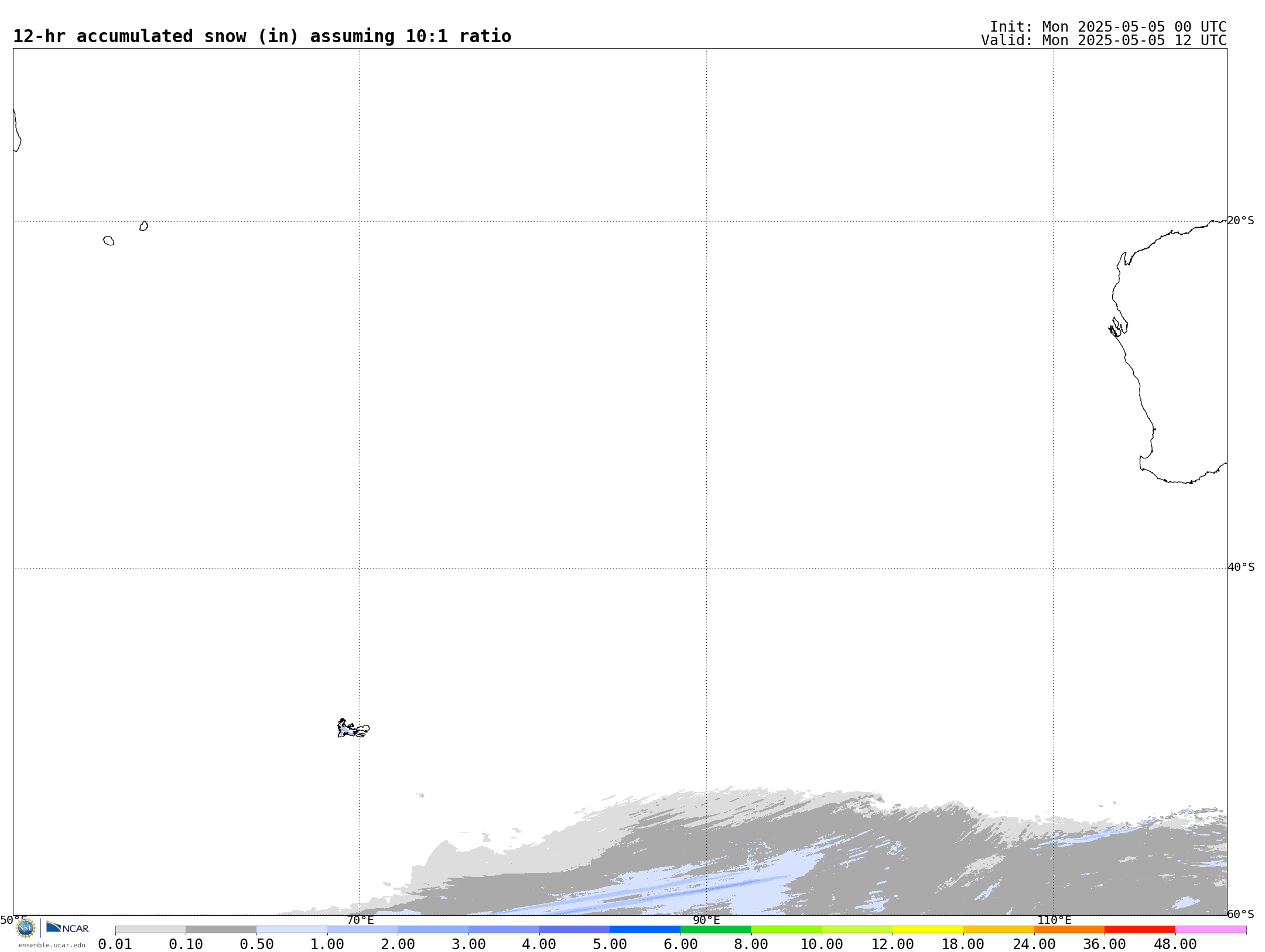
Task: Click the red 36.00 colorbar swatch
Action: 1140,930
